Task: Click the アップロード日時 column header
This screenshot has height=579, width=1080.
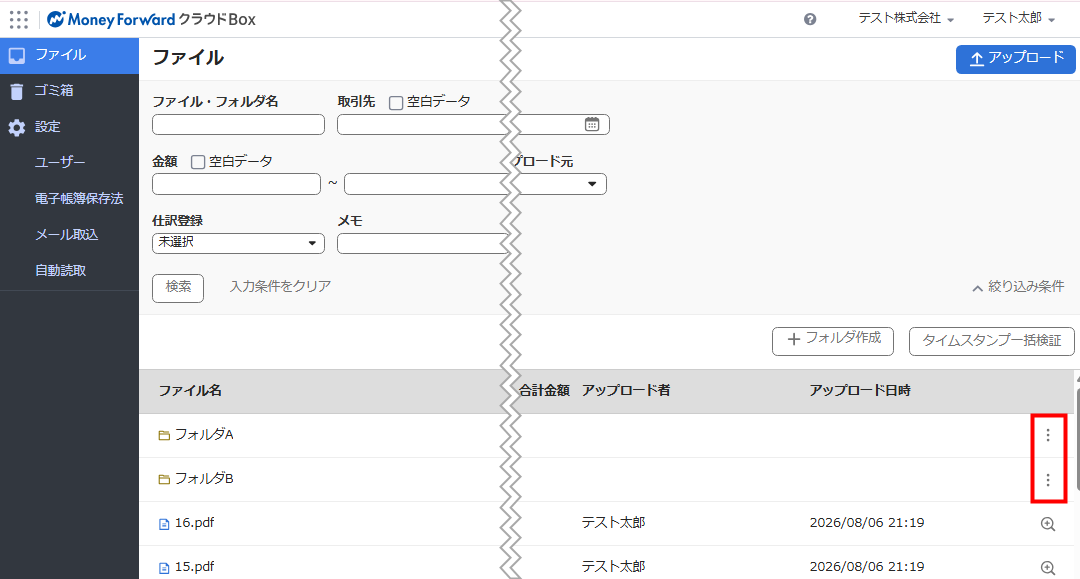Action: pos(860,390)
